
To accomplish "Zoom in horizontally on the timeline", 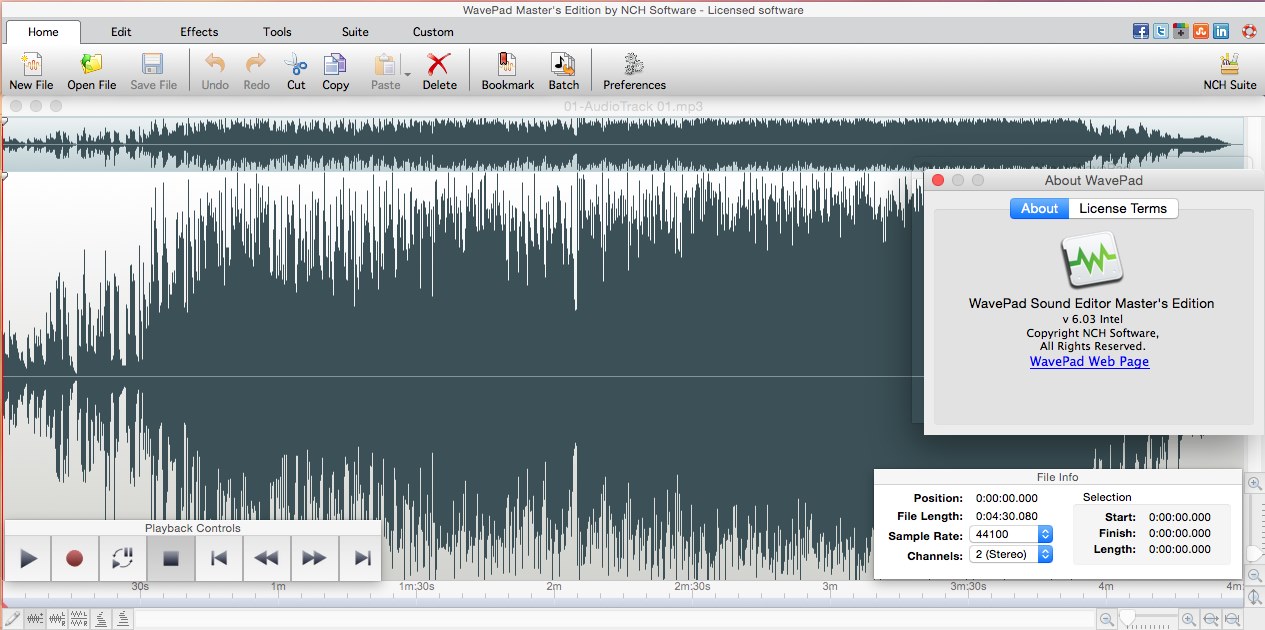I will point(1189,619).
